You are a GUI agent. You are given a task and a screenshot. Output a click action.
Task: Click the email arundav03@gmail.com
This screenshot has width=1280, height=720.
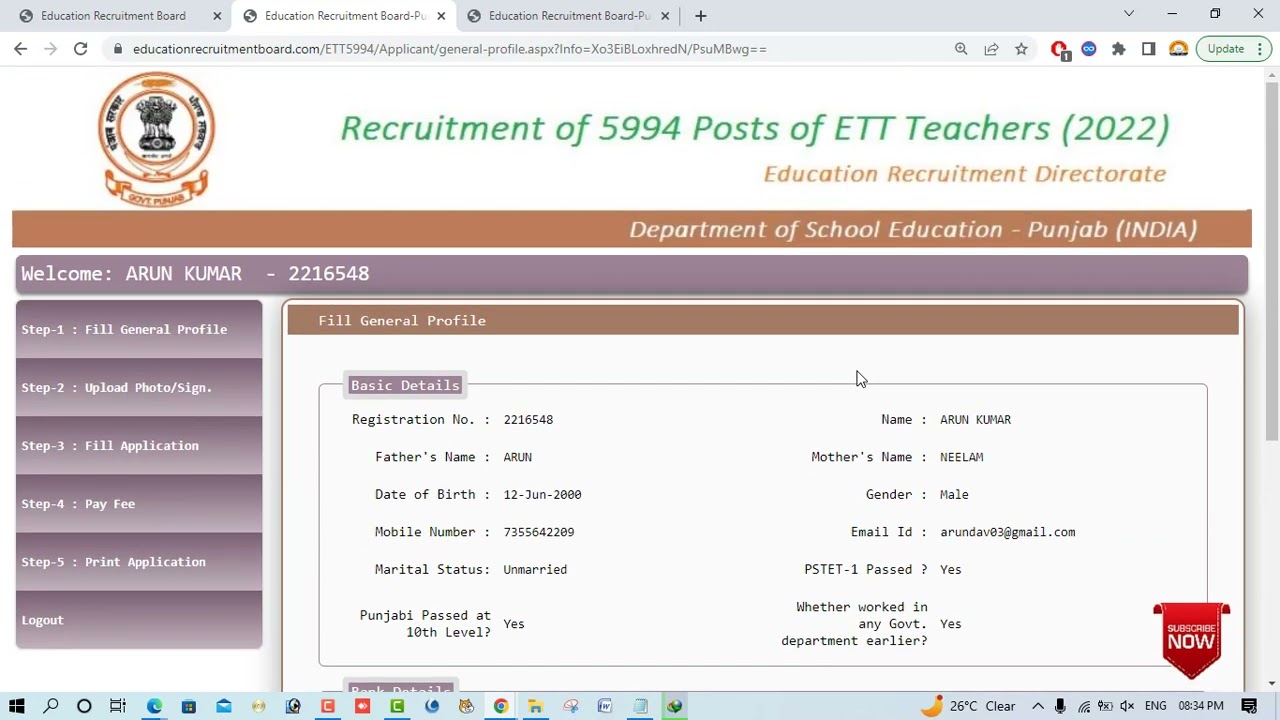(1007, 532)
